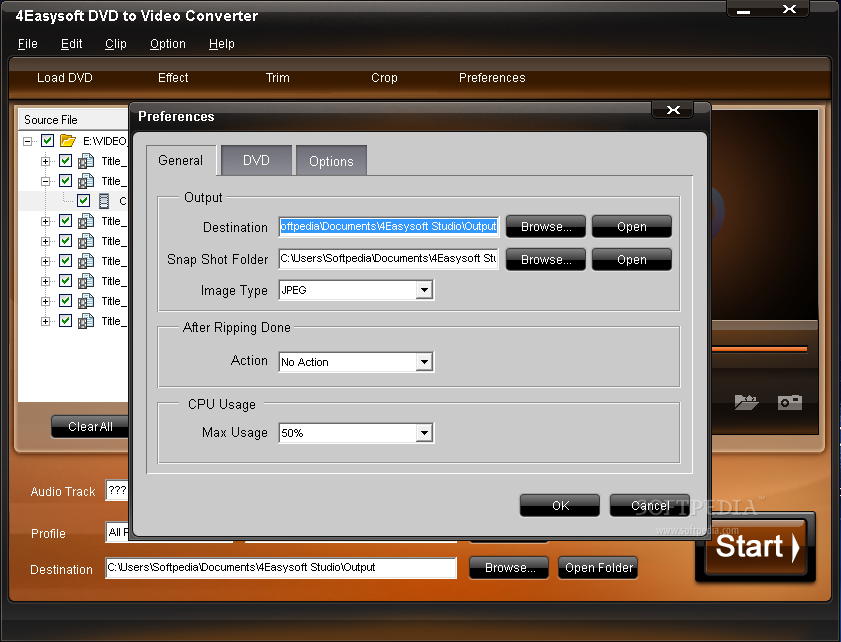841x642 pixels.
Task: Toggle the checkbox of the fourth Title row
Action: [65, 241]
